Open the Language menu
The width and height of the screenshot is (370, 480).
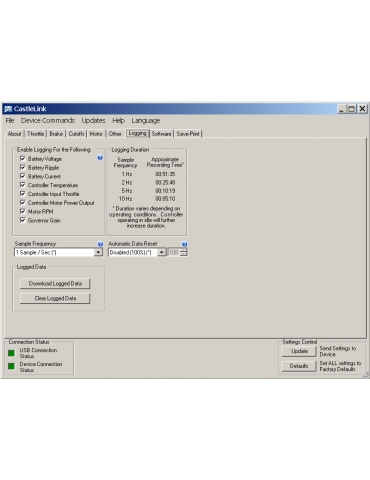(x=146, y=121)
